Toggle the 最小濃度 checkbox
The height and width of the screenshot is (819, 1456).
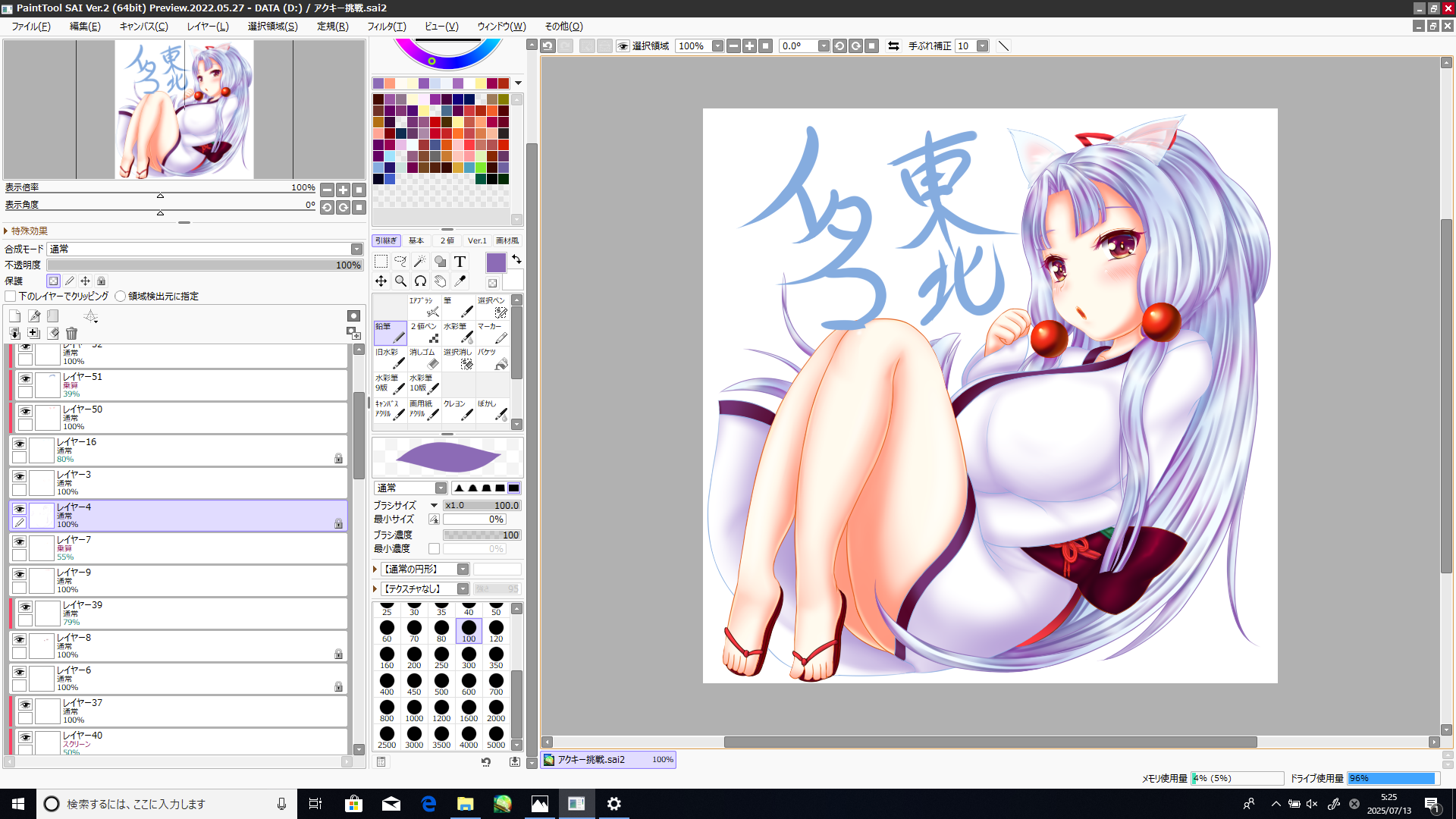click(434, 549)
